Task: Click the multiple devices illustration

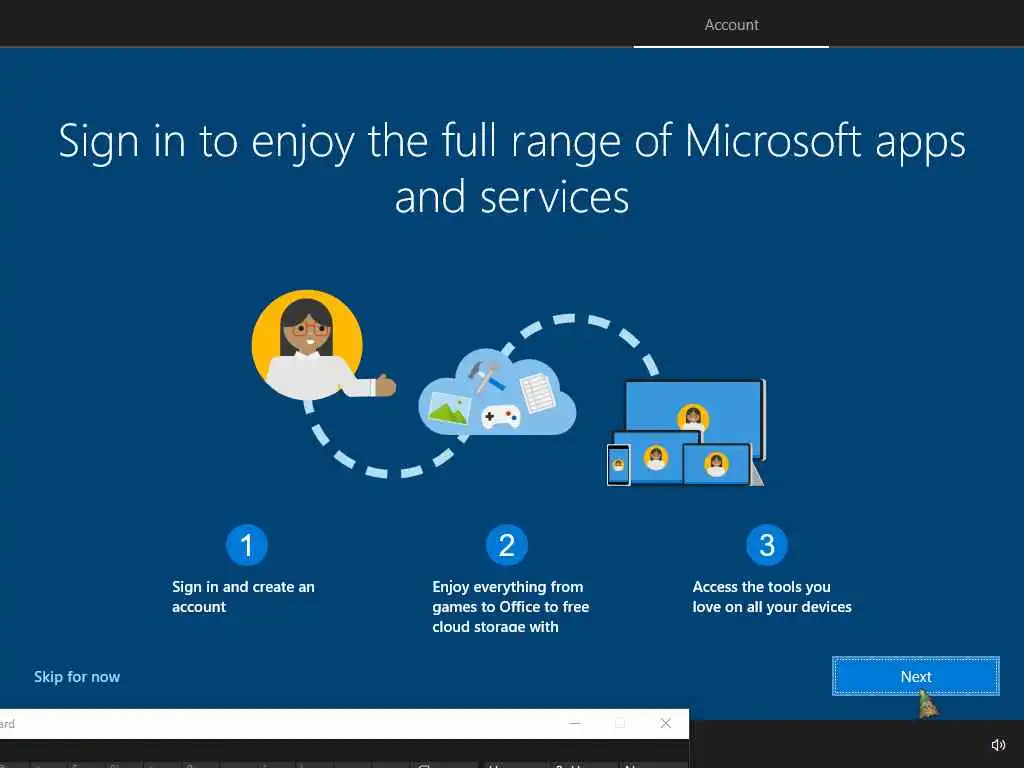Action: (x=686, y=432)
